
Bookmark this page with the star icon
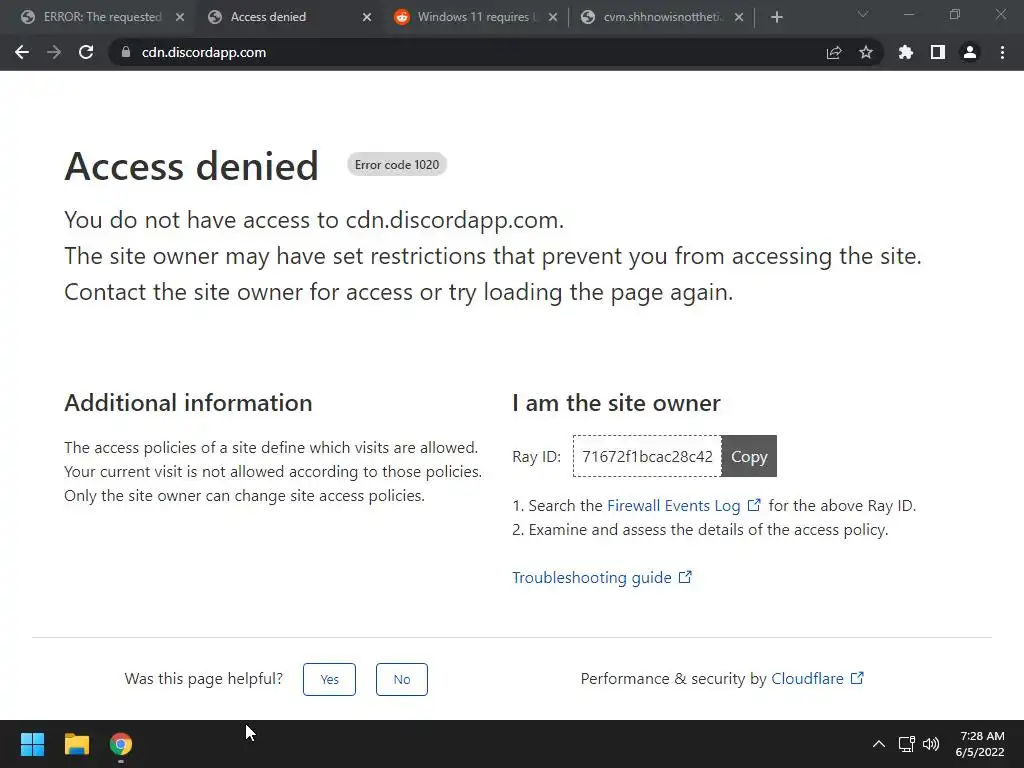click(866, 52)
